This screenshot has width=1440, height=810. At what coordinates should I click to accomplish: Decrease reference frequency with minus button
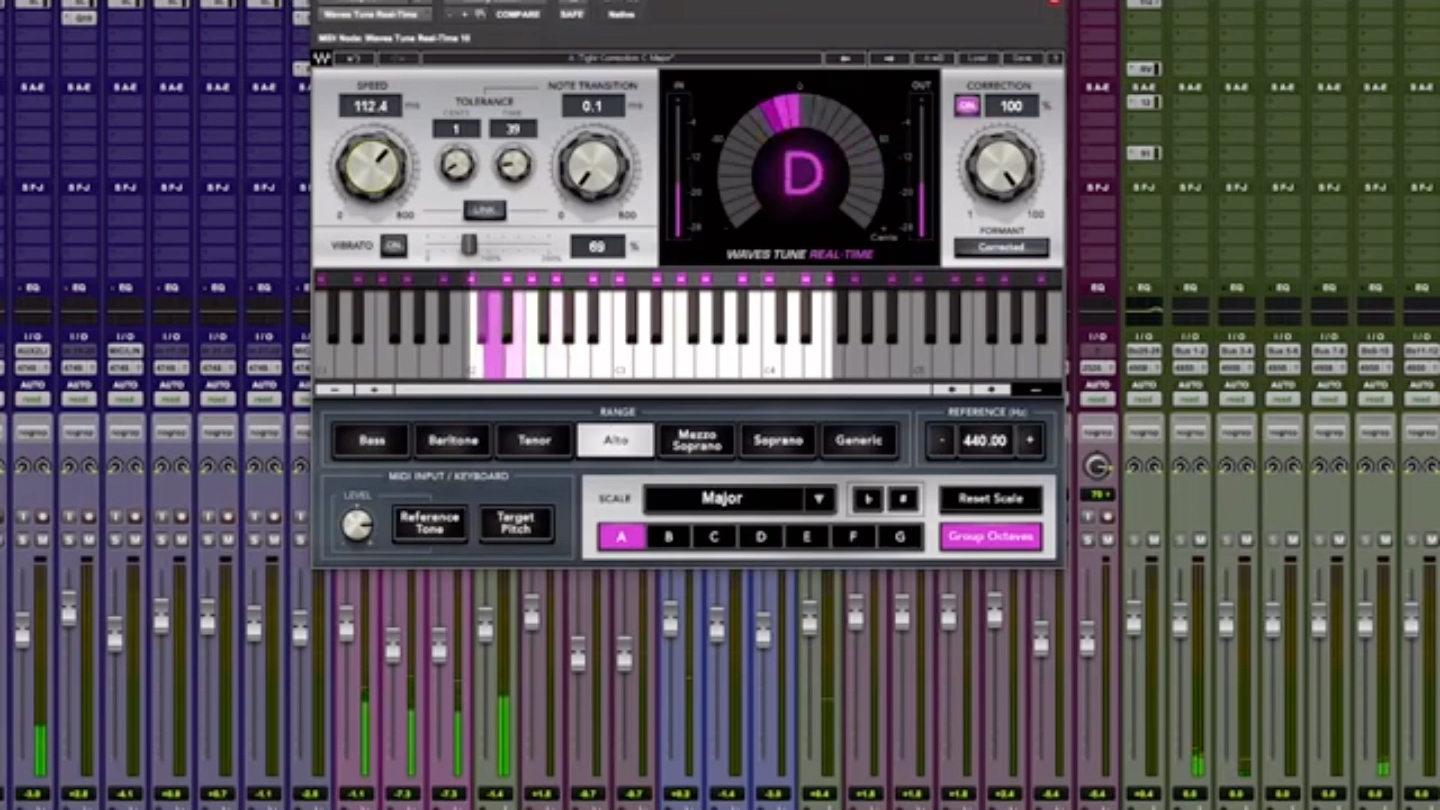[939, 440]
